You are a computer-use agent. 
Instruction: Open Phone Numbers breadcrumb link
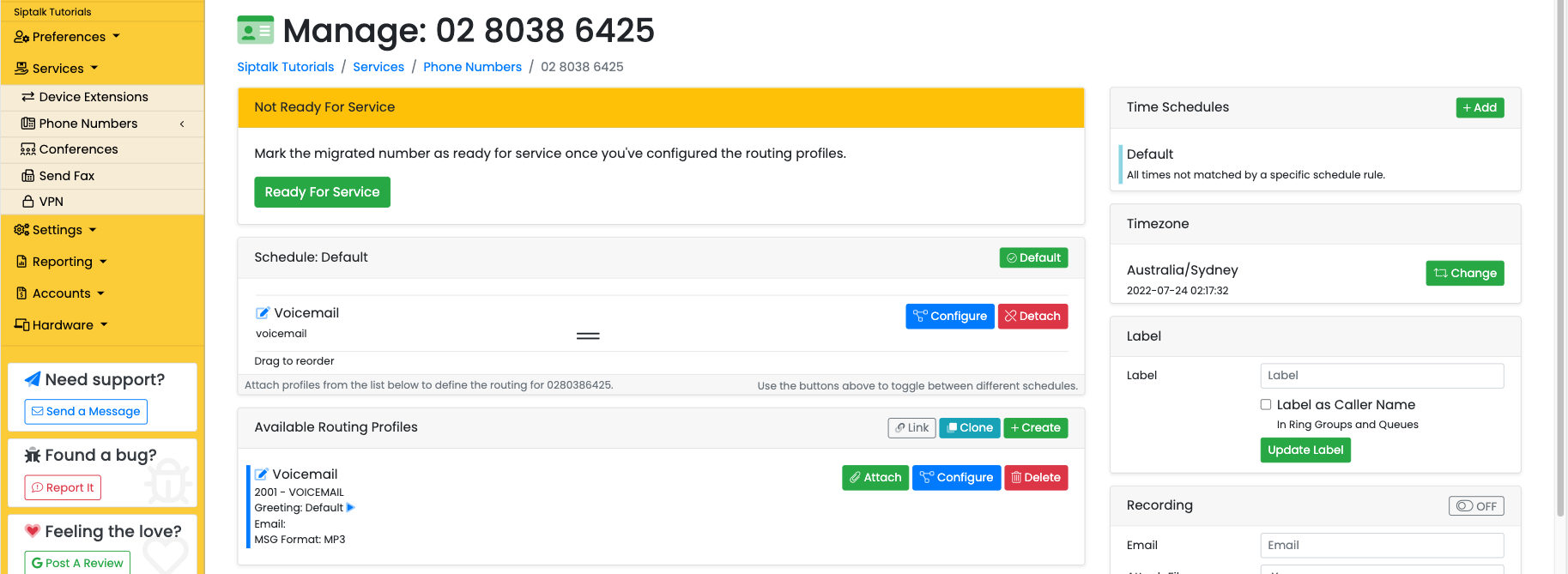pyautogui.click(x=472, y=67)
